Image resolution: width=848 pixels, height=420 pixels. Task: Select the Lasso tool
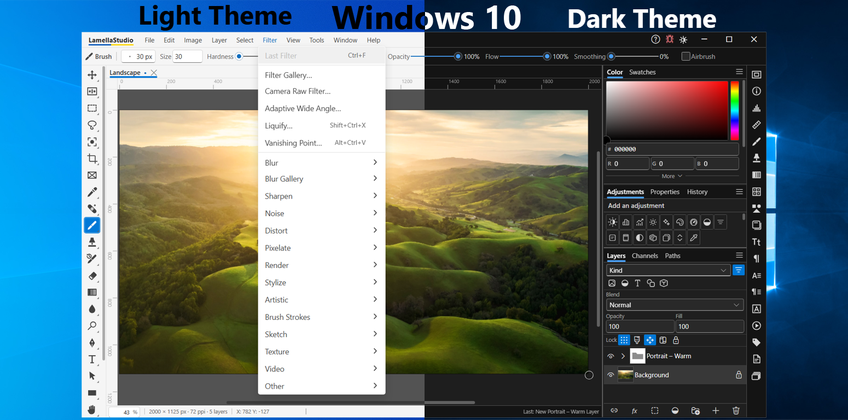[92, 125]
